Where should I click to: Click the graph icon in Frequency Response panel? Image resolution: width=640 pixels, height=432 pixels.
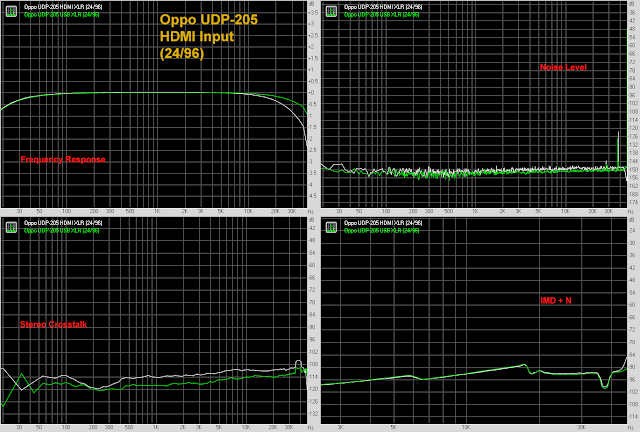tap(11, 11)
